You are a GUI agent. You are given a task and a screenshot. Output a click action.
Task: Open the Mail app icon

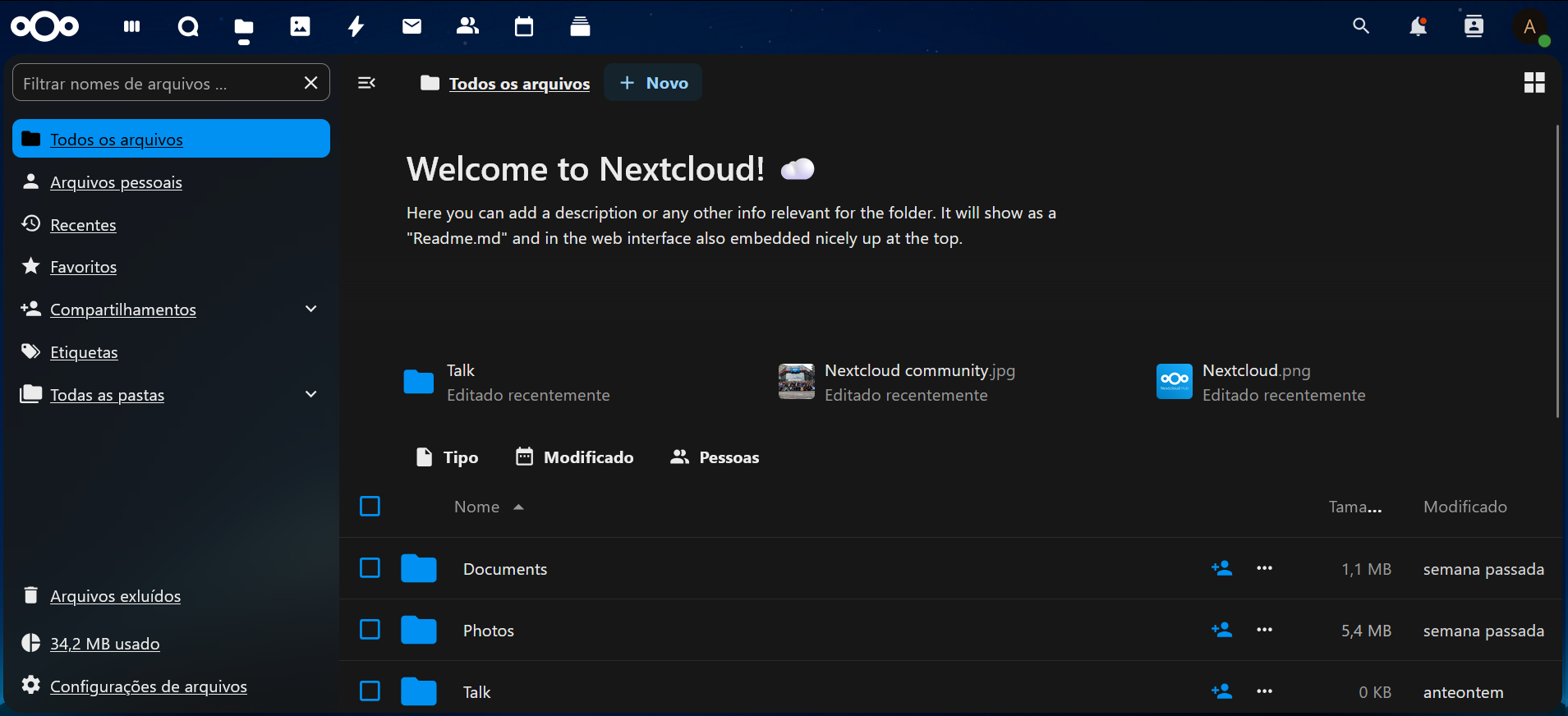click(x=412, y=27)
